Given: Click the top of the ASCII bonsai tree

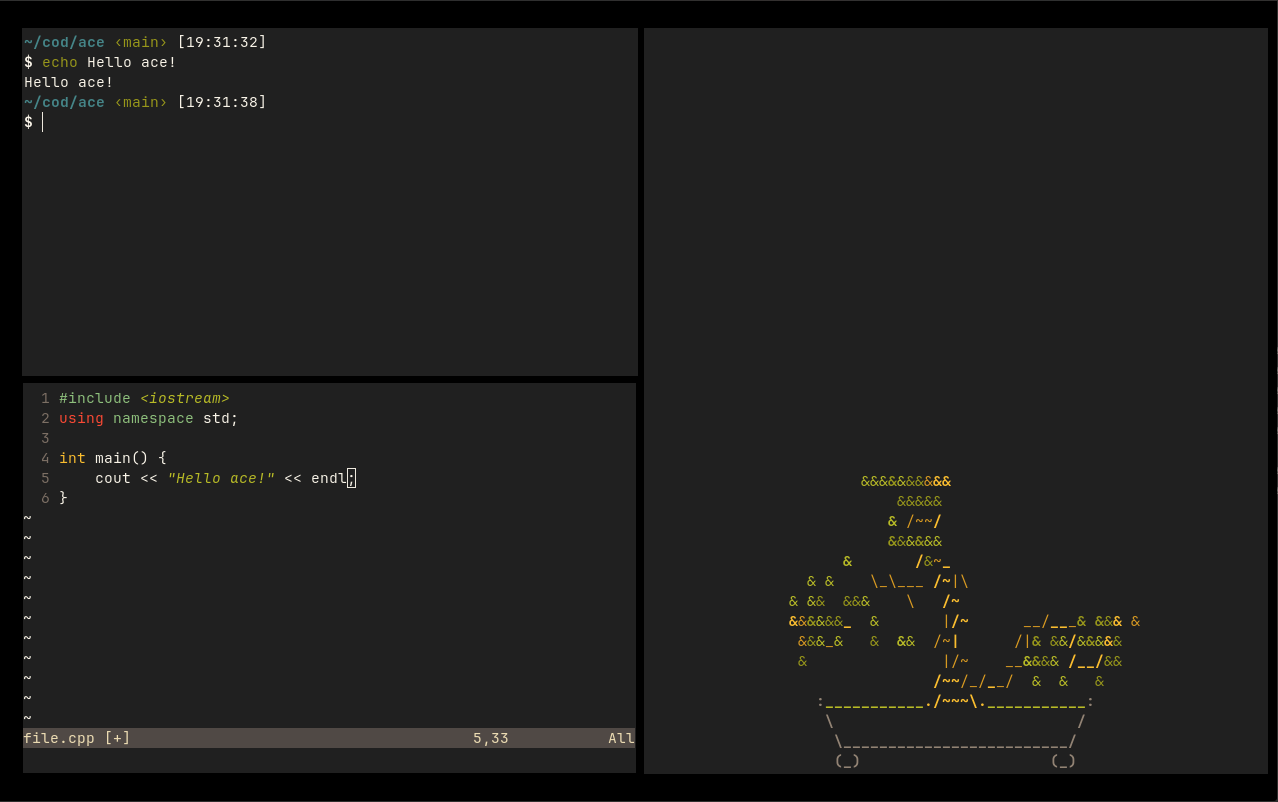Looking at the screenshot, I should [906, 481].
